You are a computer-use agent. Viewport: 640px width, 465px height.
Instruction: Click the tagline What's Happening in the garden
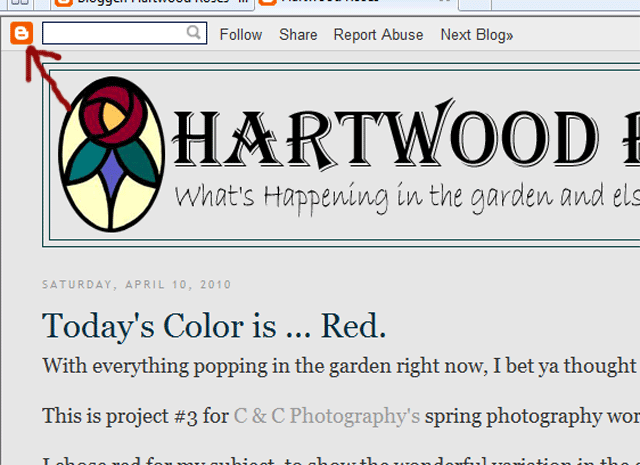coord(407,197)
